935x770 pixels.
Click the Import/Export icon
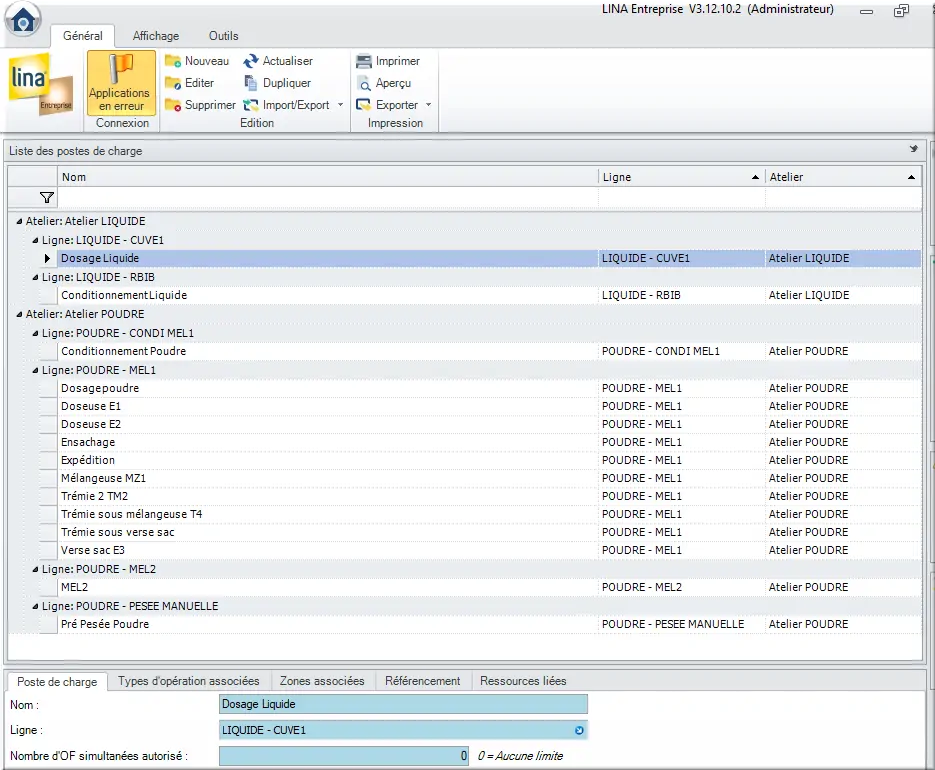click(251, 105)
